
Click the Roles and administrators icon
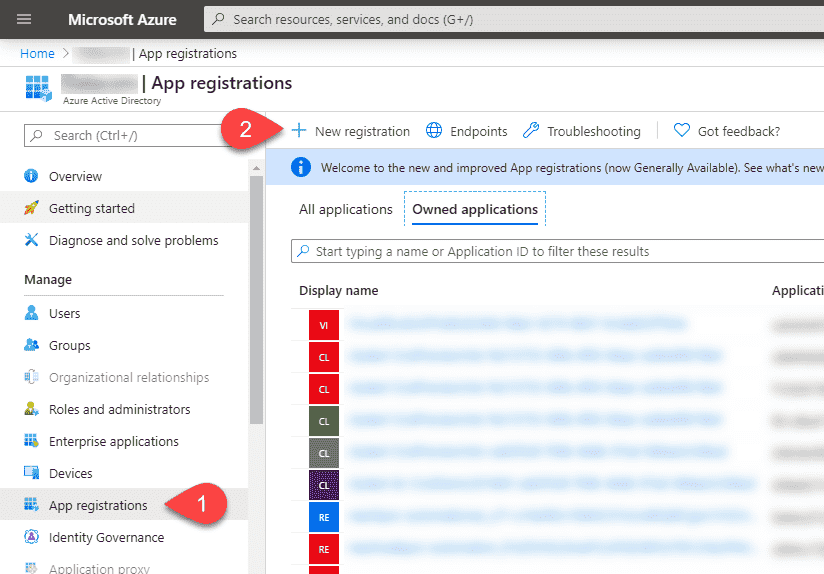(31, 408)
